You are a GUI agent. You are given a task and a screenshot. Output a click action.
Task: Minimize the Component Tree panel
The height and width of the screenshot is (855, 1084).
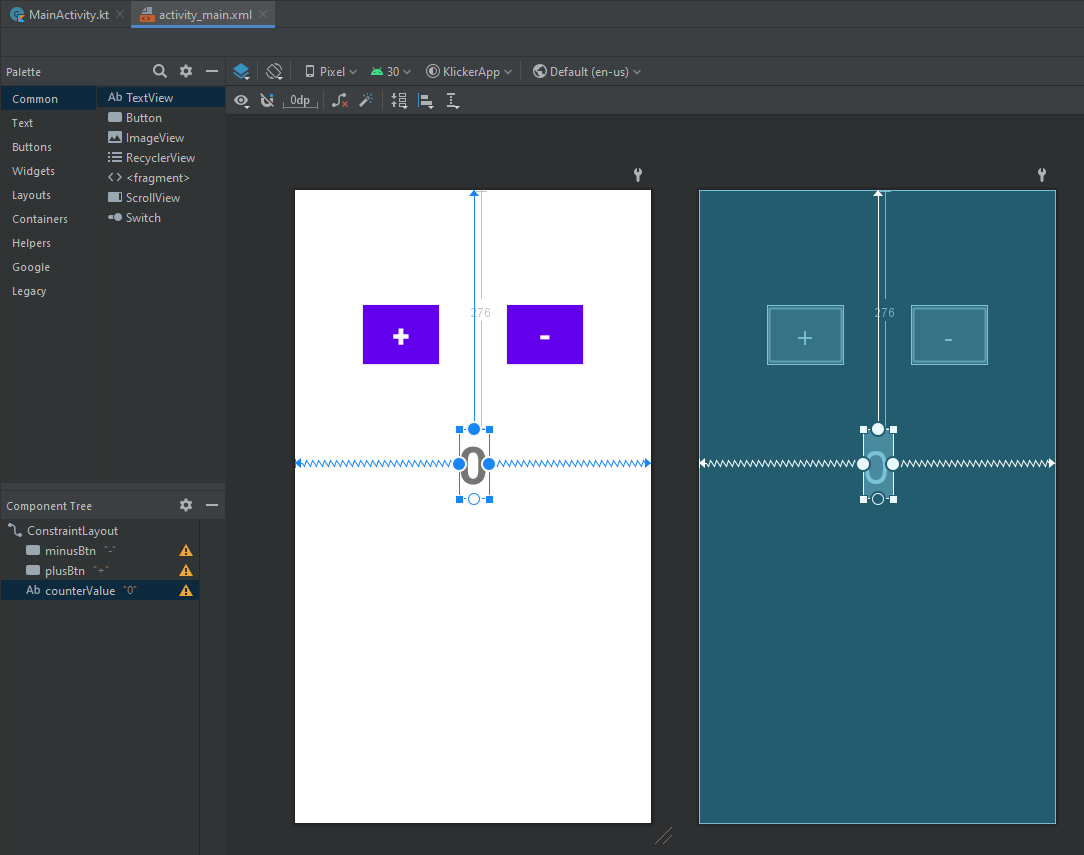[212, 505]
